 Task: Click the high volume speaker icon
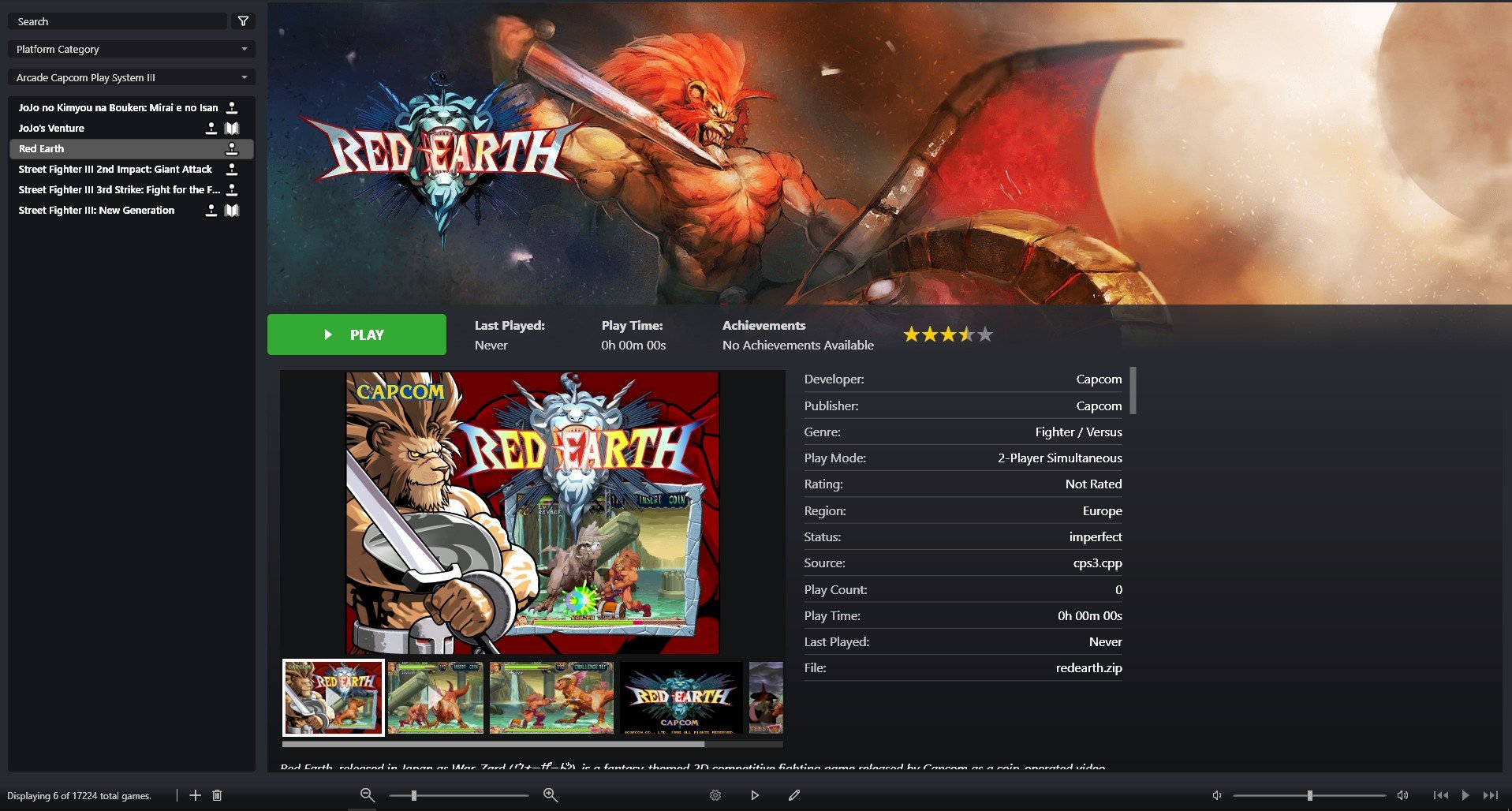(x=1402, y=795)
